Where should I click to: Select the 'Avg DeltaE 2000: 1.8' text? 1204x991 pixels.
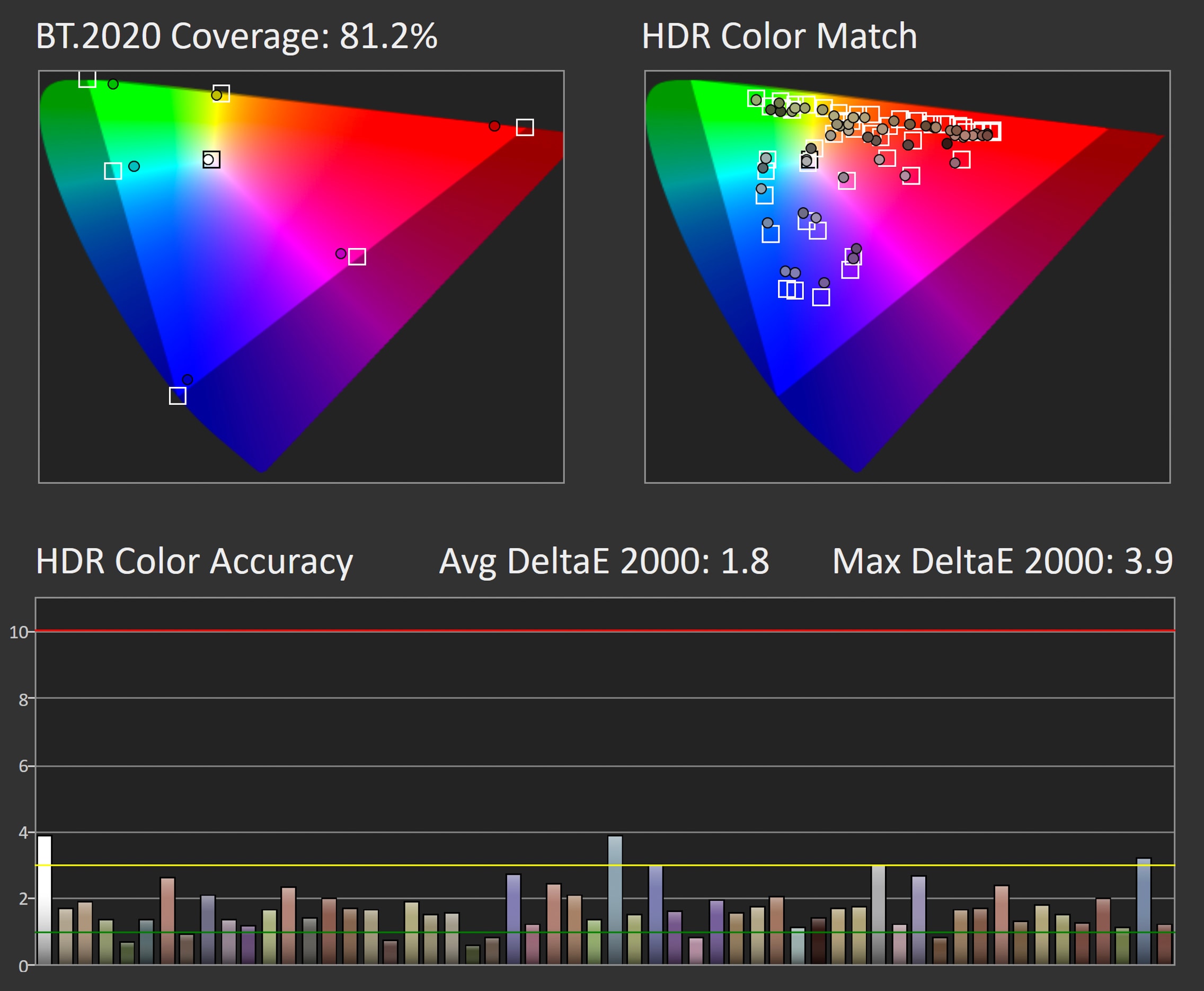click(x=604, y=562)
